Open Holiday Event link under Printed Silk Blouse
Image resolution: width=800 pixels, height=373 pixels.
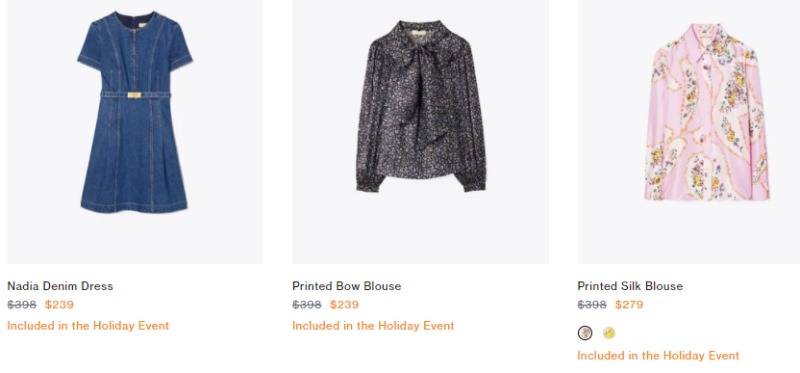coord(658,355)
